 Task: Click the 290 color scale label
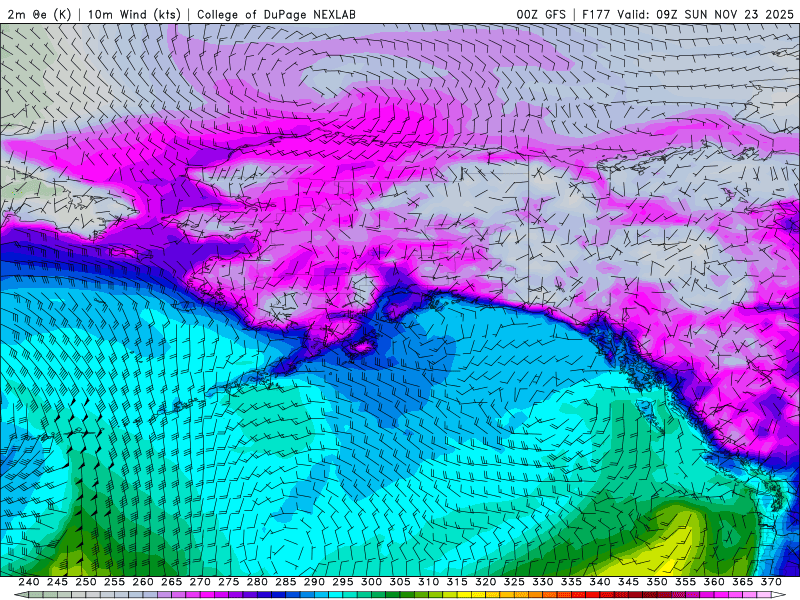(x=314, y=582)
